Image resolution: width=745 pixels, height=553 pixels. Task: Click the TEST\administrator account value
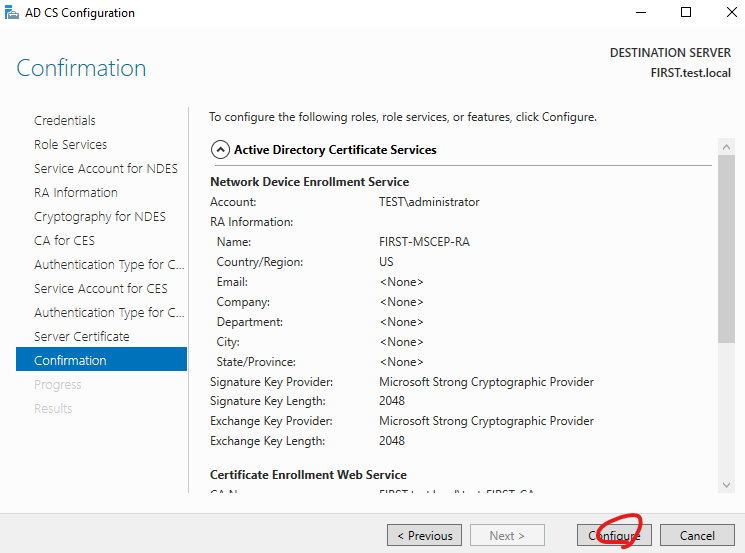(x=429, y=202)
